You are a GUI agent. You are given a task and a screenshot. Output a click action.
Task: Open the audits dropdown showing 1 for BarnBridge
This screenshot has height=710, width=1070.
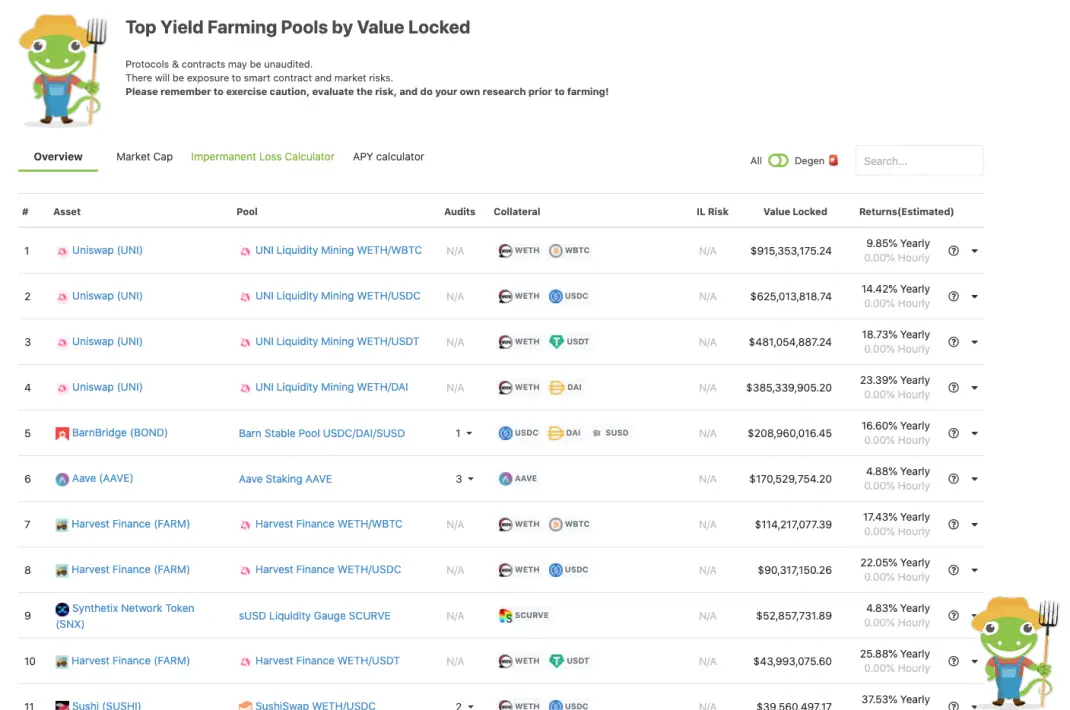464,433
